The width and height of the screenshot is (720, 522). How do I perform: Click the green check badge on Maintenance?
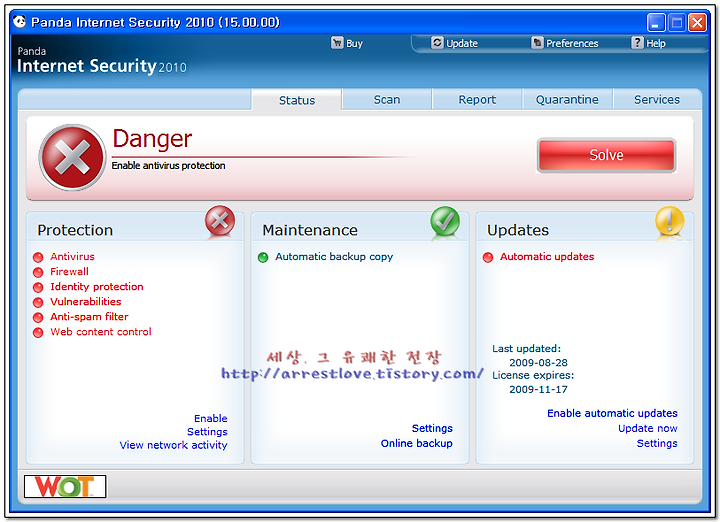[445, 221]
